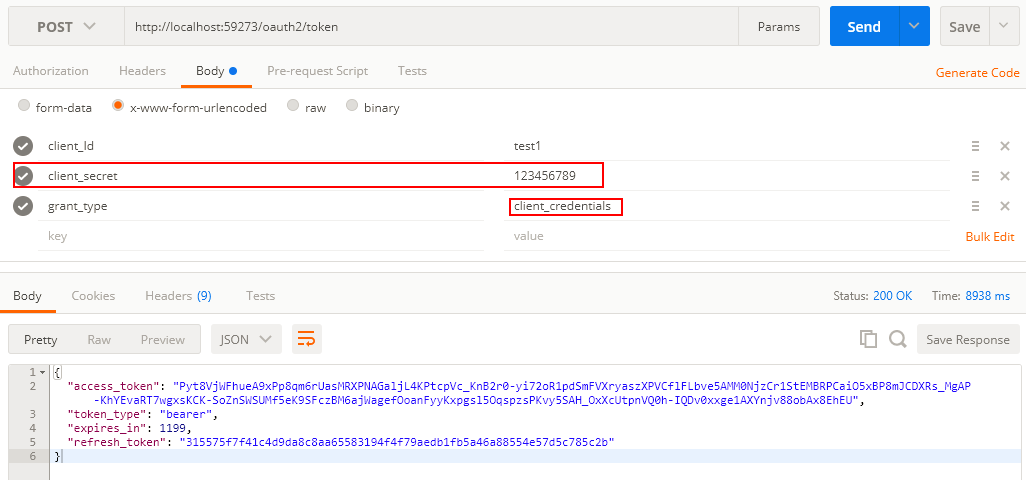Delete the grant_type row
This screenshot has width=1026, height=480.
1005,206
